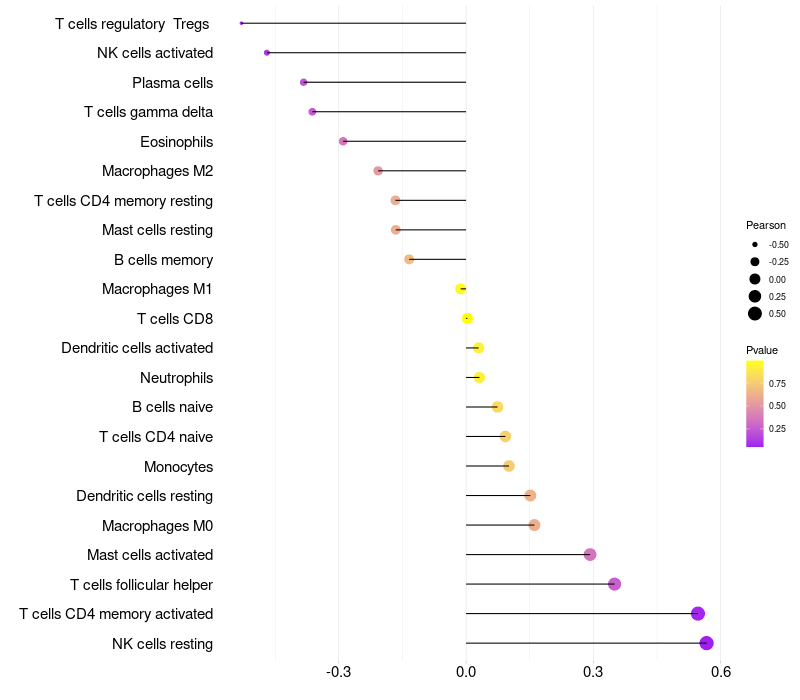
Task: Click the -0.3 x-axis tick label
Action: [x=338, y=672]
